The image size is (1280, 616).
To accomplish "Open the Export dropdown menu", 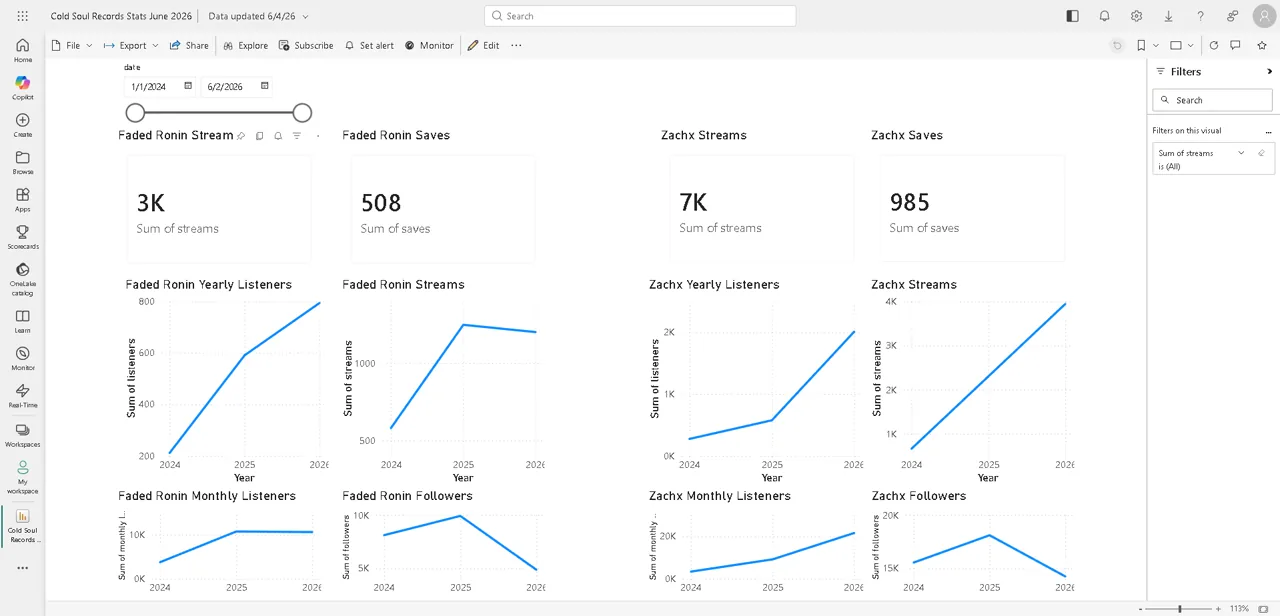I will (130, 45).
